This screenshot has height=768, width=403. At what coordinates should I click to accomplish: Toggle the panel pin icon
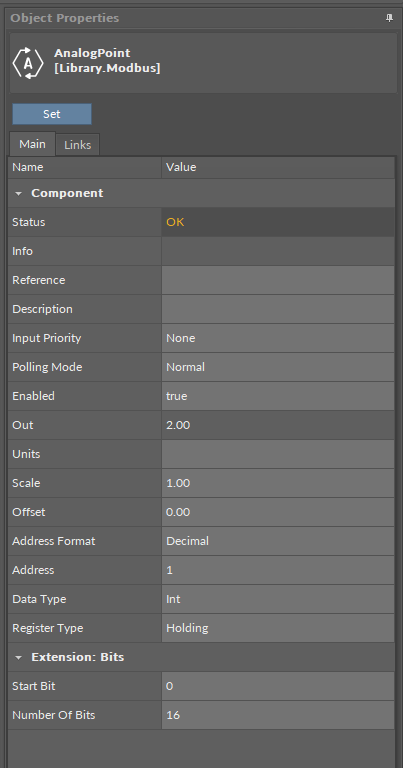coord(389,18)
